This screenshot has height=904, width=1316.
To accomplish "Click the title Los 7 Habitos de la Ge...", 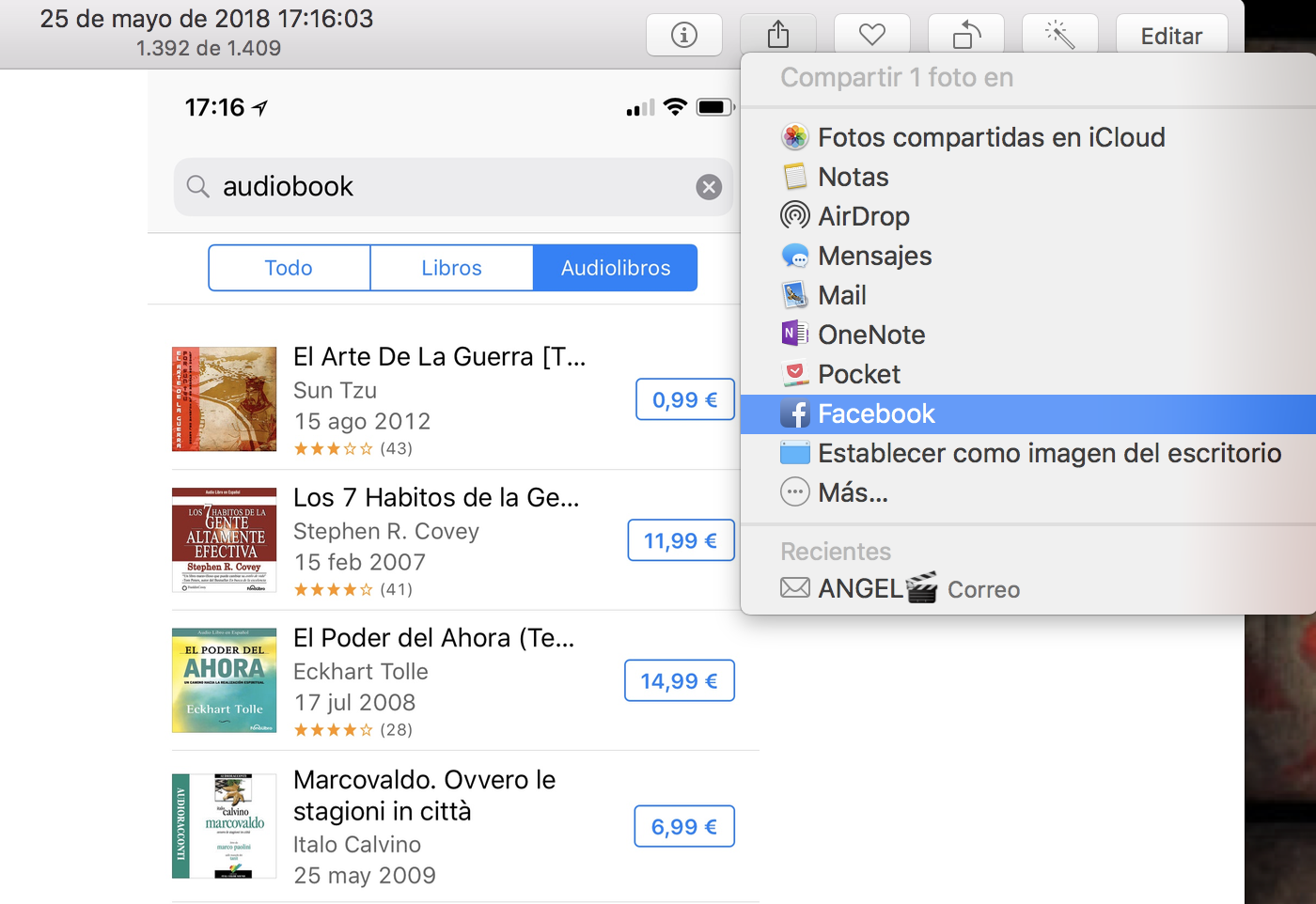I will tap(436, 497).
